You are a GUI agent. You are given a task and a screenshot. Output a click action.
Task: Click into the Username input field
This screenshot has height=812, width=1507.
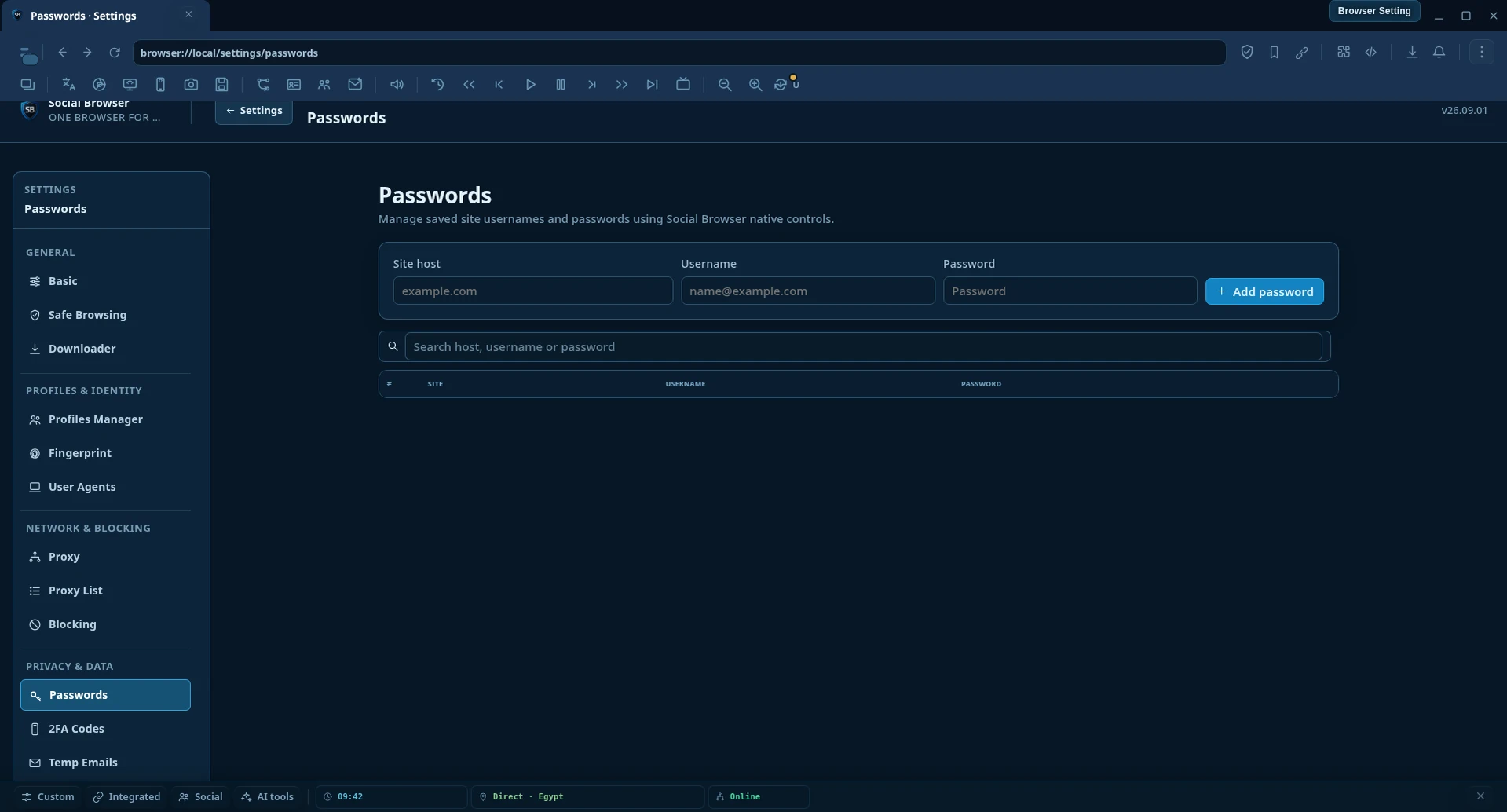point(808,291)
